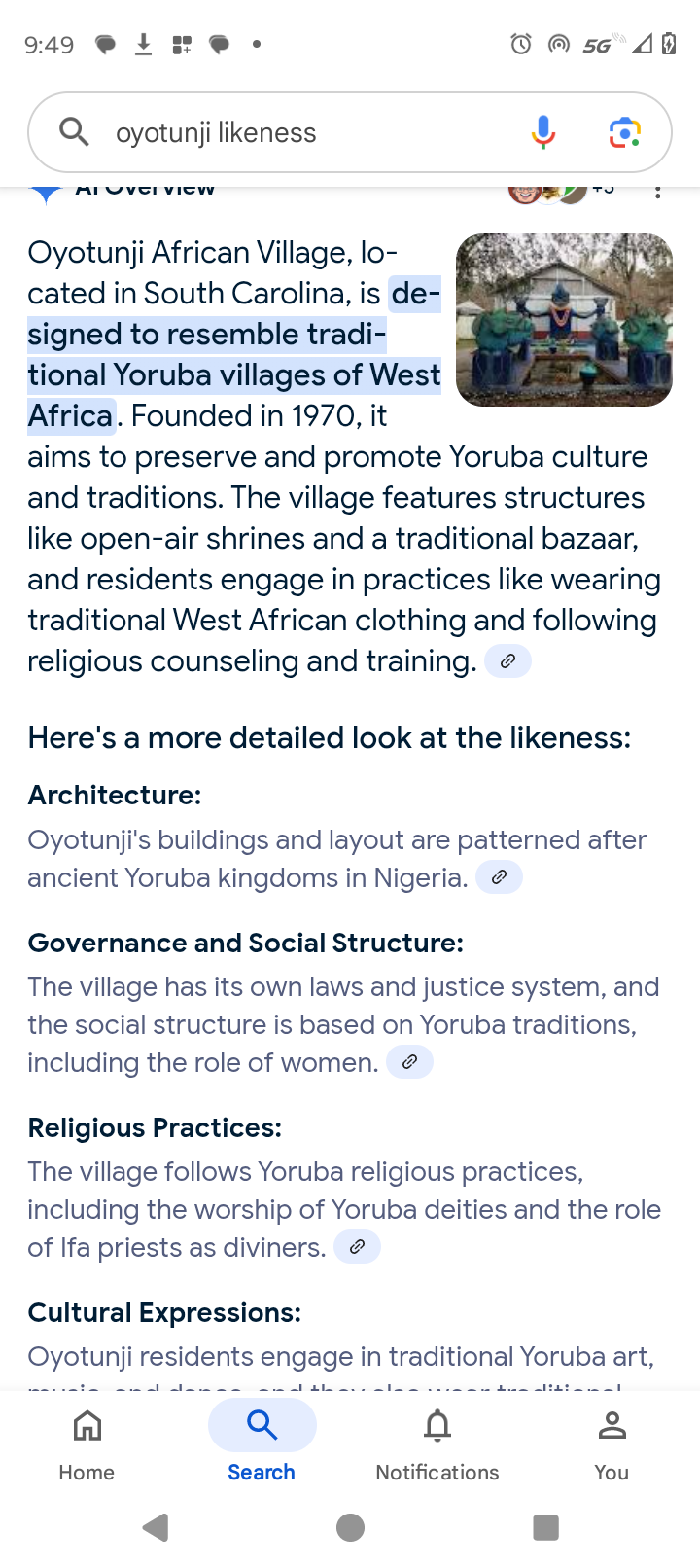Screen dimensions: 700x1568
Task: Tap the Oyotunji village shrine thumbnail
Action: (564, 320)
